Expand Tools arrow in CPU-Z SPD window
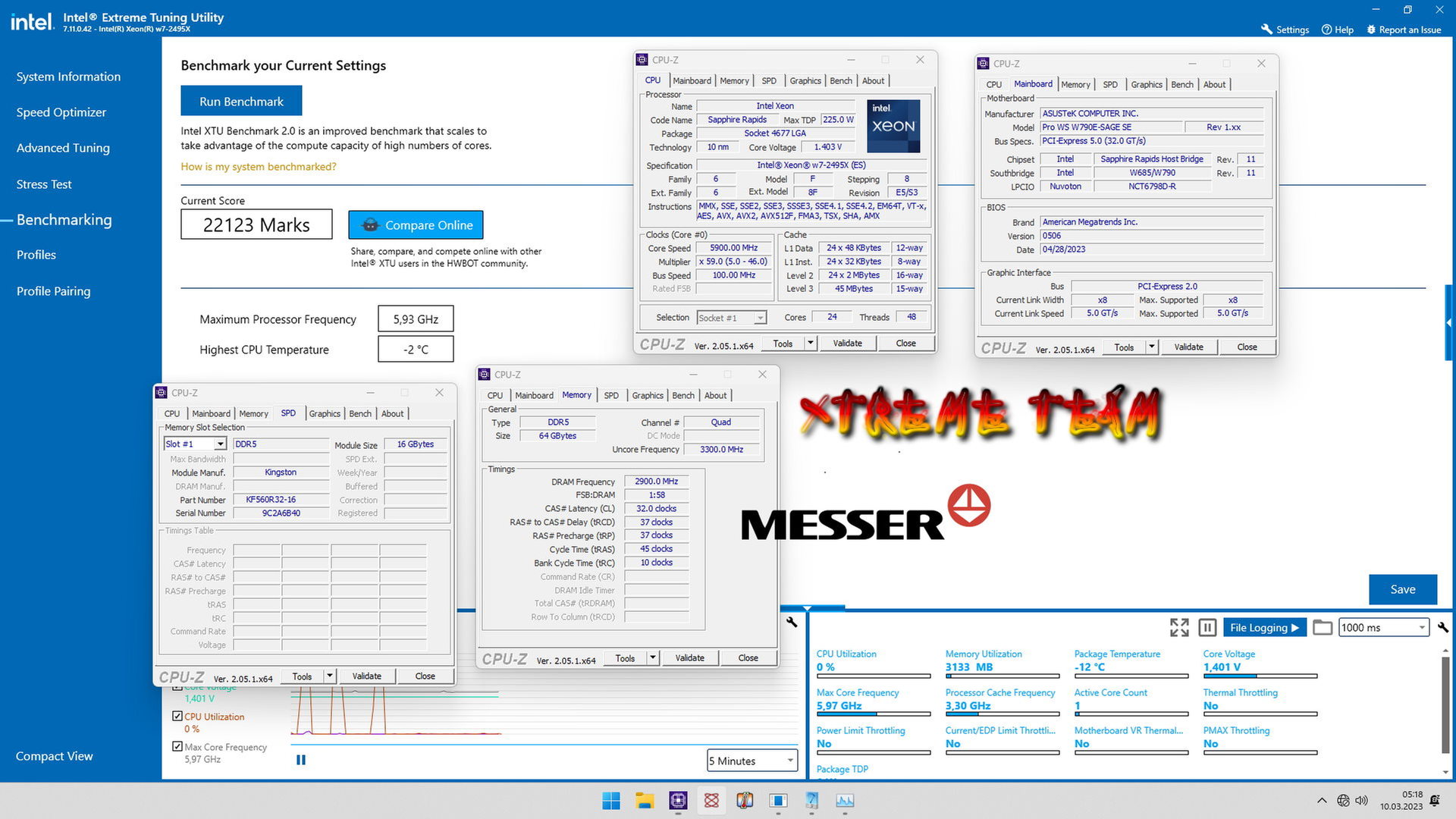 [329, 676]
